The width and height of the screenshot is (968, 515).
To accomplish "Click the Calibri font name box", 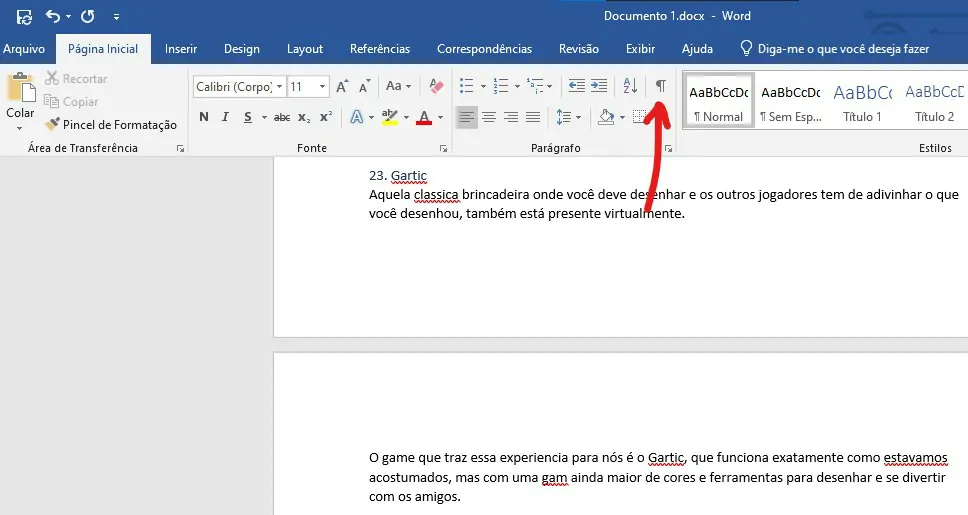I will point(233,86).
